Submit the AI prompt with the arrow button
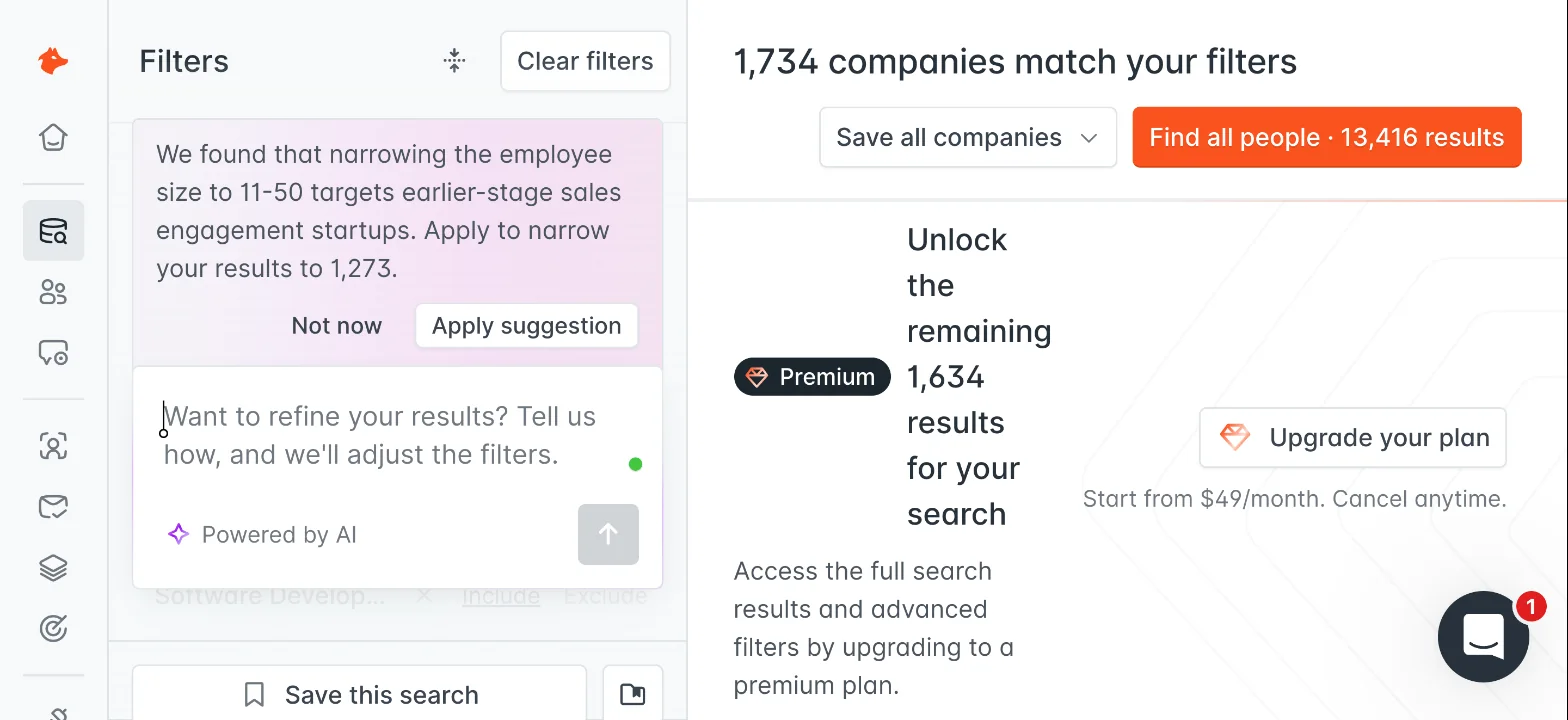Viewport: 1568px width, 720px height. click(x=608, y=534)
